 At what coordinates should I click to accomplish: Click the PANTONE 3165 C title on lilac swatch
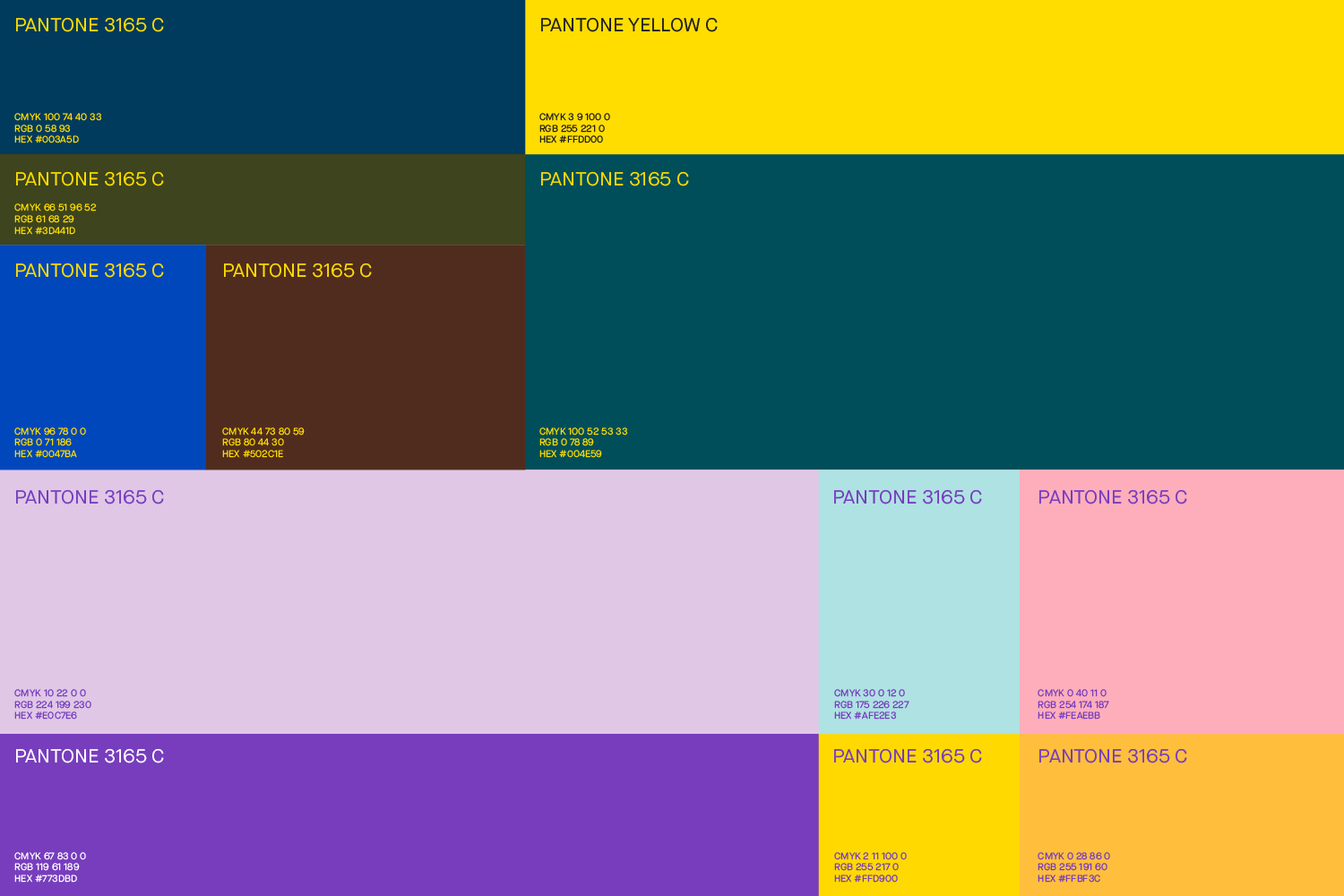coord(90,497)
